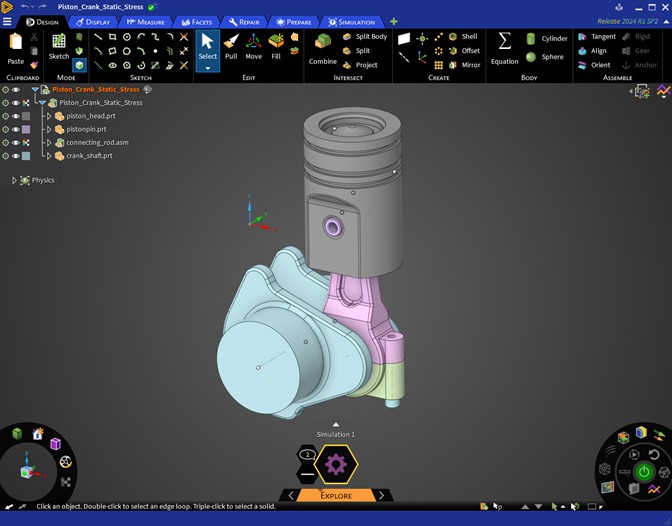Image resolution: width=672 pixels, height=526 pixels.
Task: Select the Physics item in tree
Action: 43,180
